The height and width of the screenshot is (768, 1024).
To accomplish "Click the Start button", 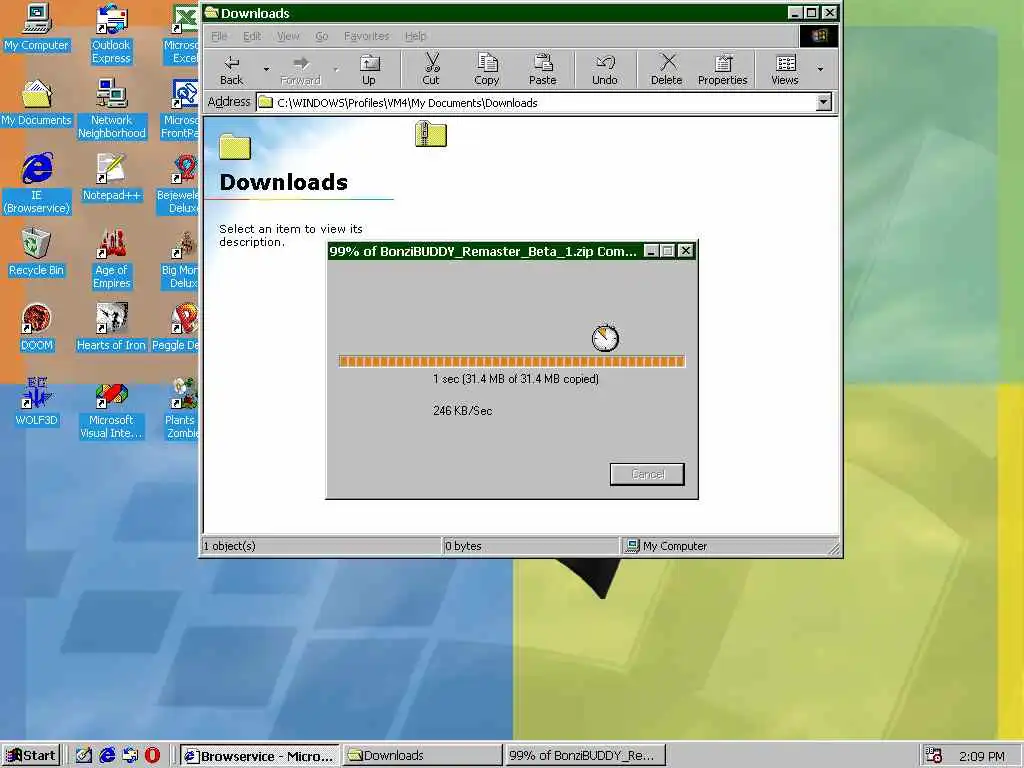I will (x=31, y=756).
